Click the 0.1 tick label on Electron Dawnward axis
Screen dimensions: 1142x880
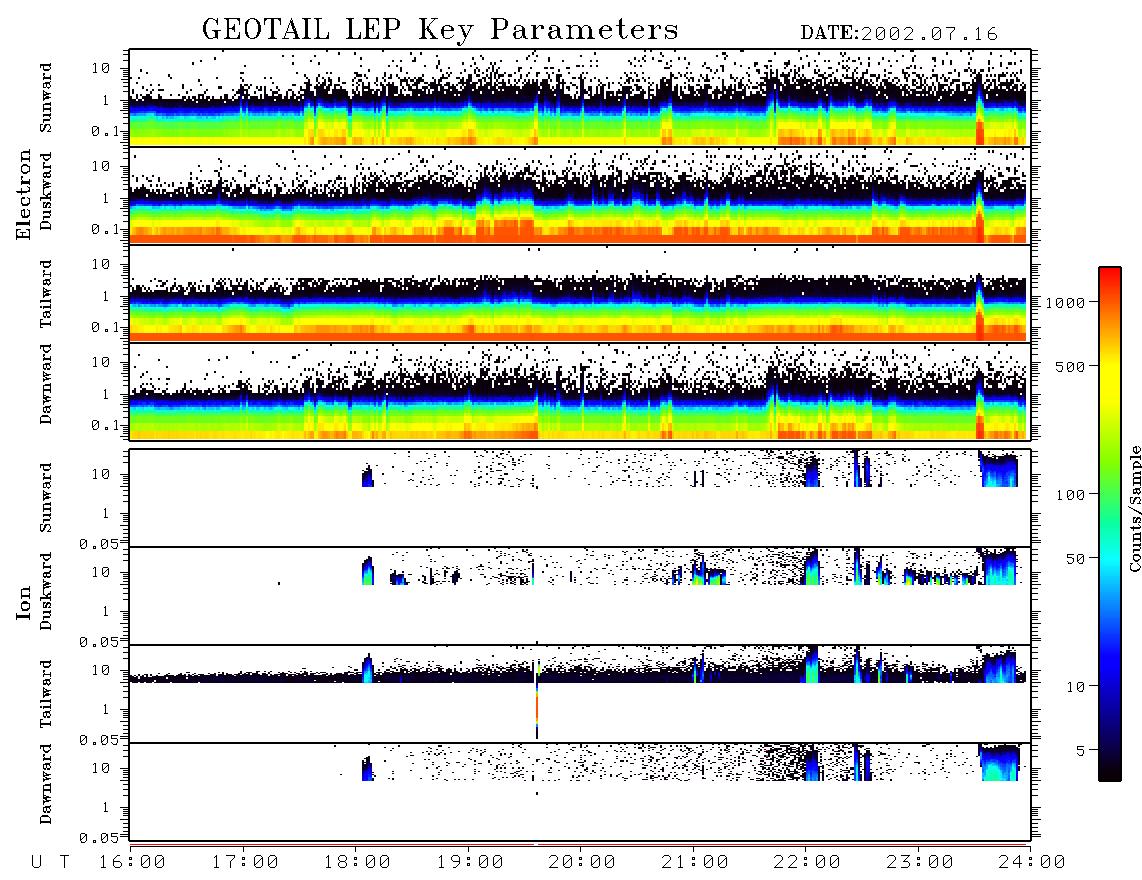pyautogui.click(x=105, y=425)
